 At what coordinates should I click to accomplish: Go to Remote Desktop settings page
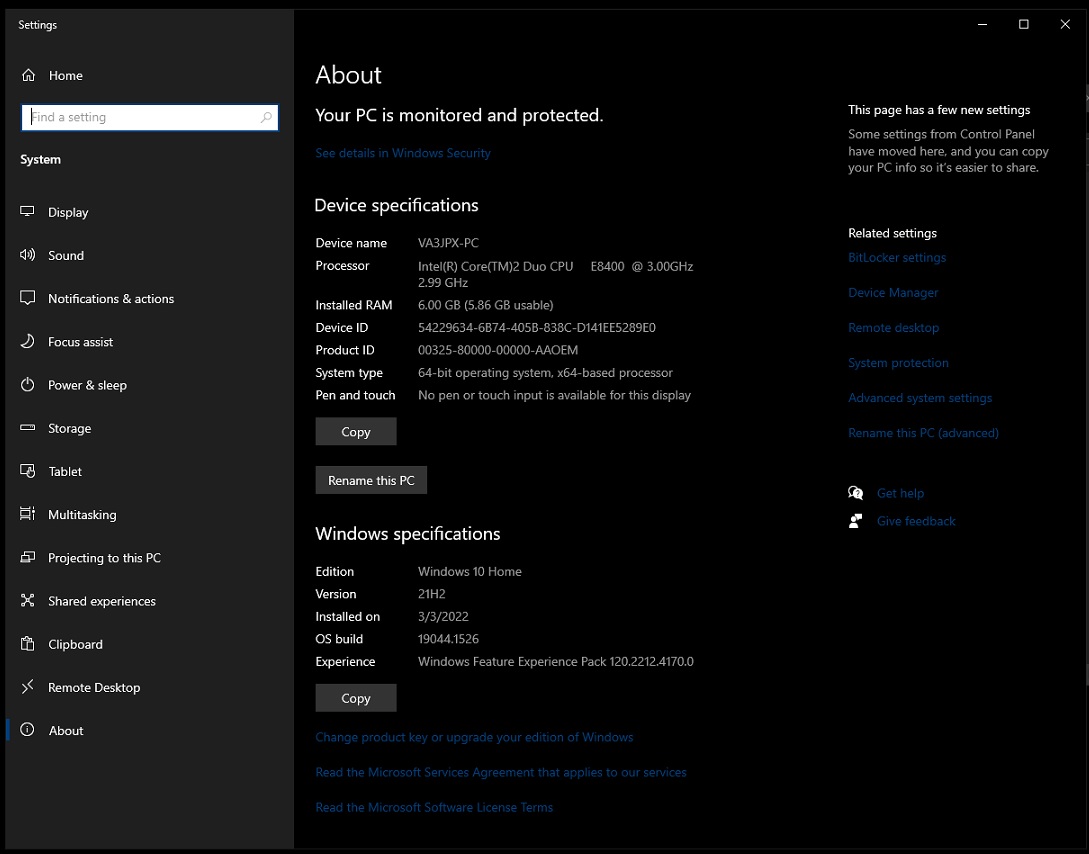(94, 688)
